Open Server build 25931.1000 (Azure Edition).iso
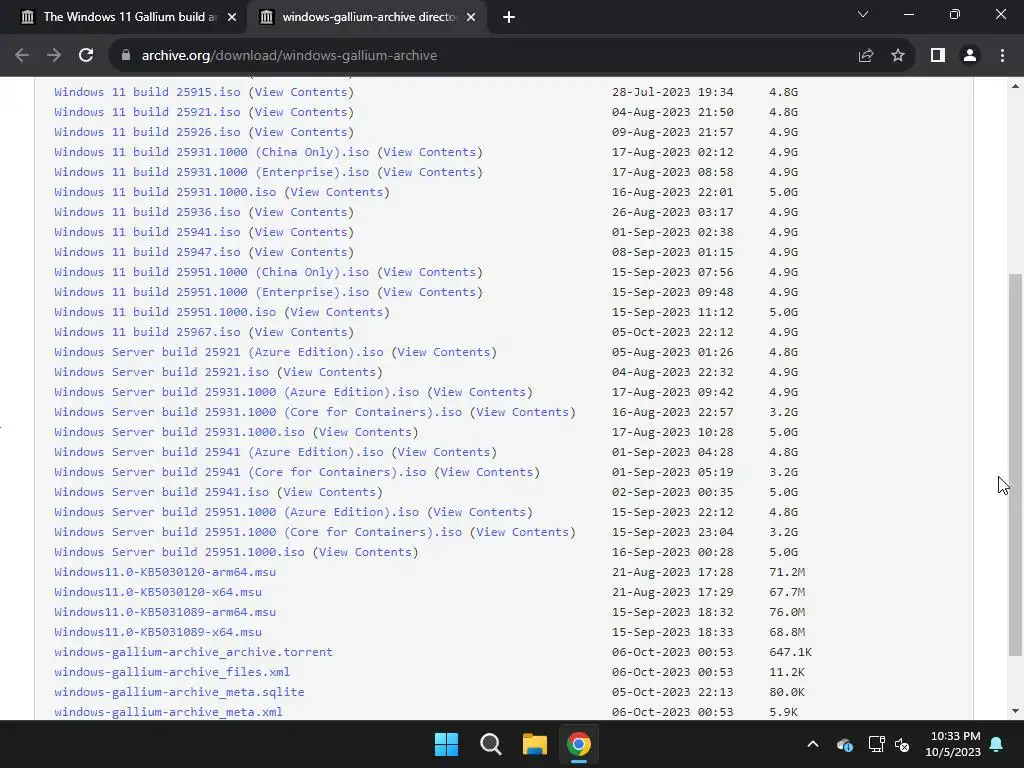 [x=236, y=392]
